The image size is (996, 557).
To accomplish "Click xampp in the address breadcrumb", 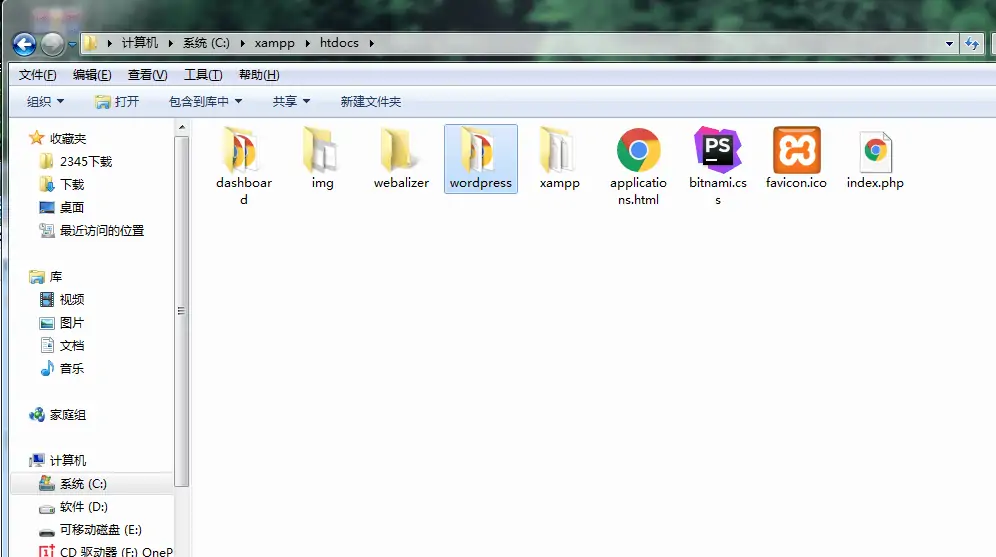I will pos(274,43).
